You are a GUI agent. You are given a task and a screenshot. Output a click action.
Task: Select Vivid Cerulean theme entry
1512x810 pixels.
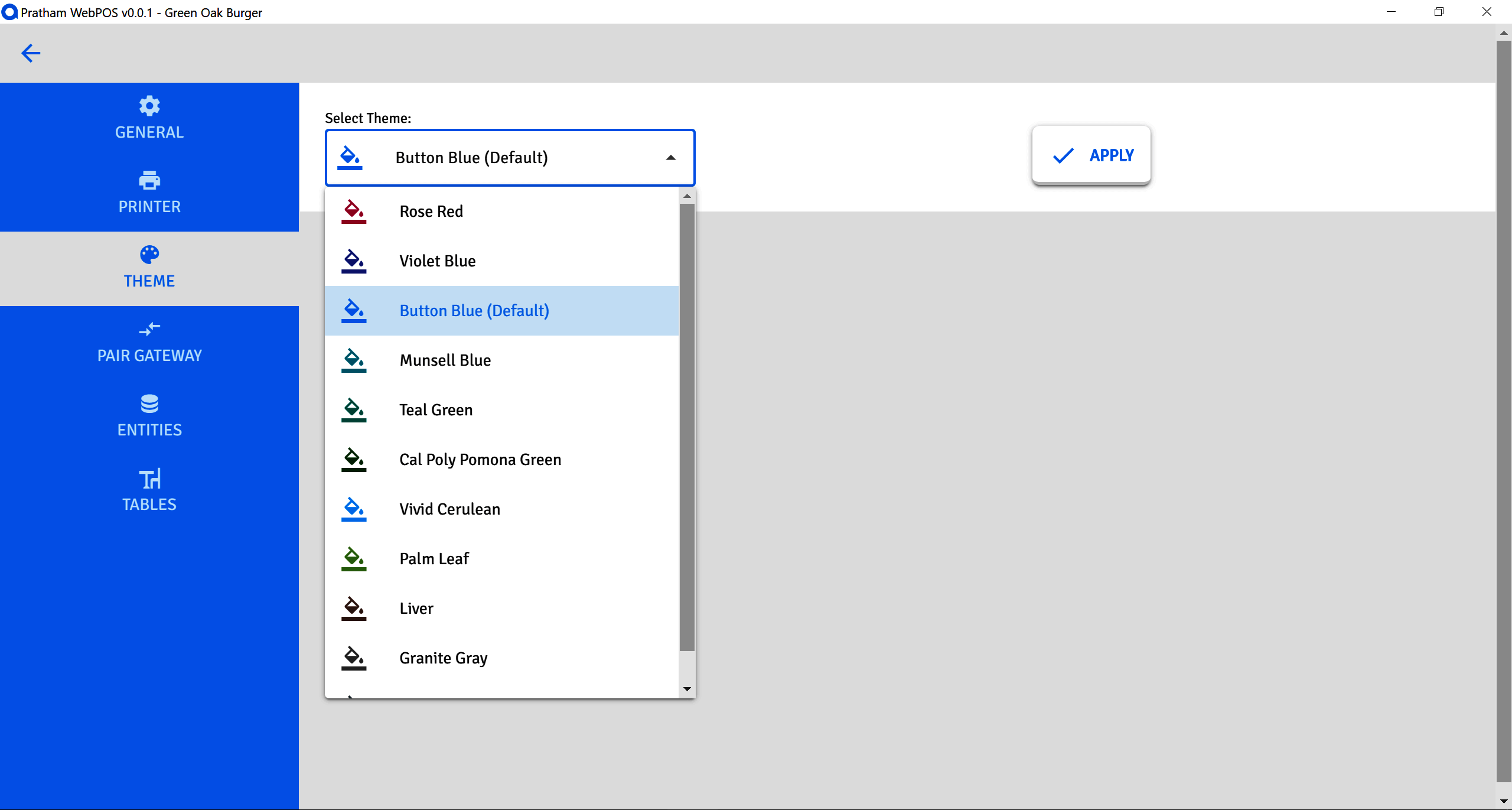[449, 509]
